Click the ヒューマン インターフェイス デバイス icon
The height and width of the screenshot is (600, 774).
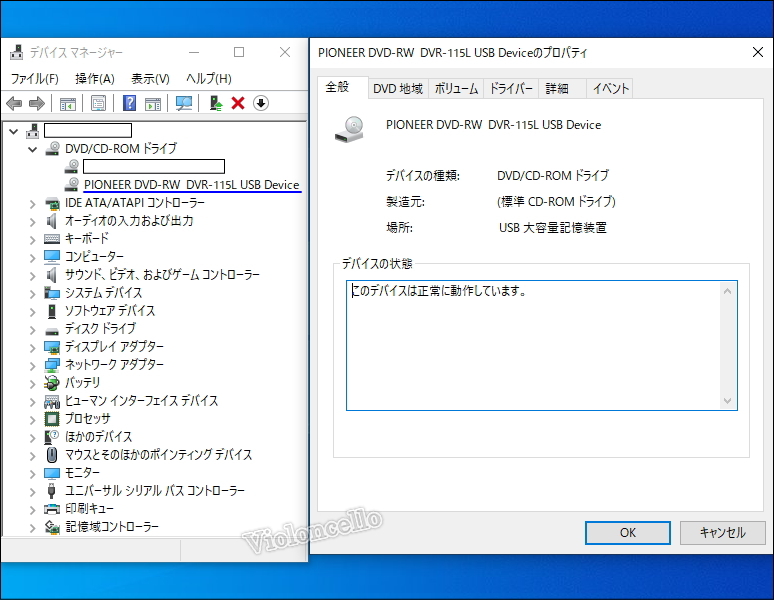(52, 401)
